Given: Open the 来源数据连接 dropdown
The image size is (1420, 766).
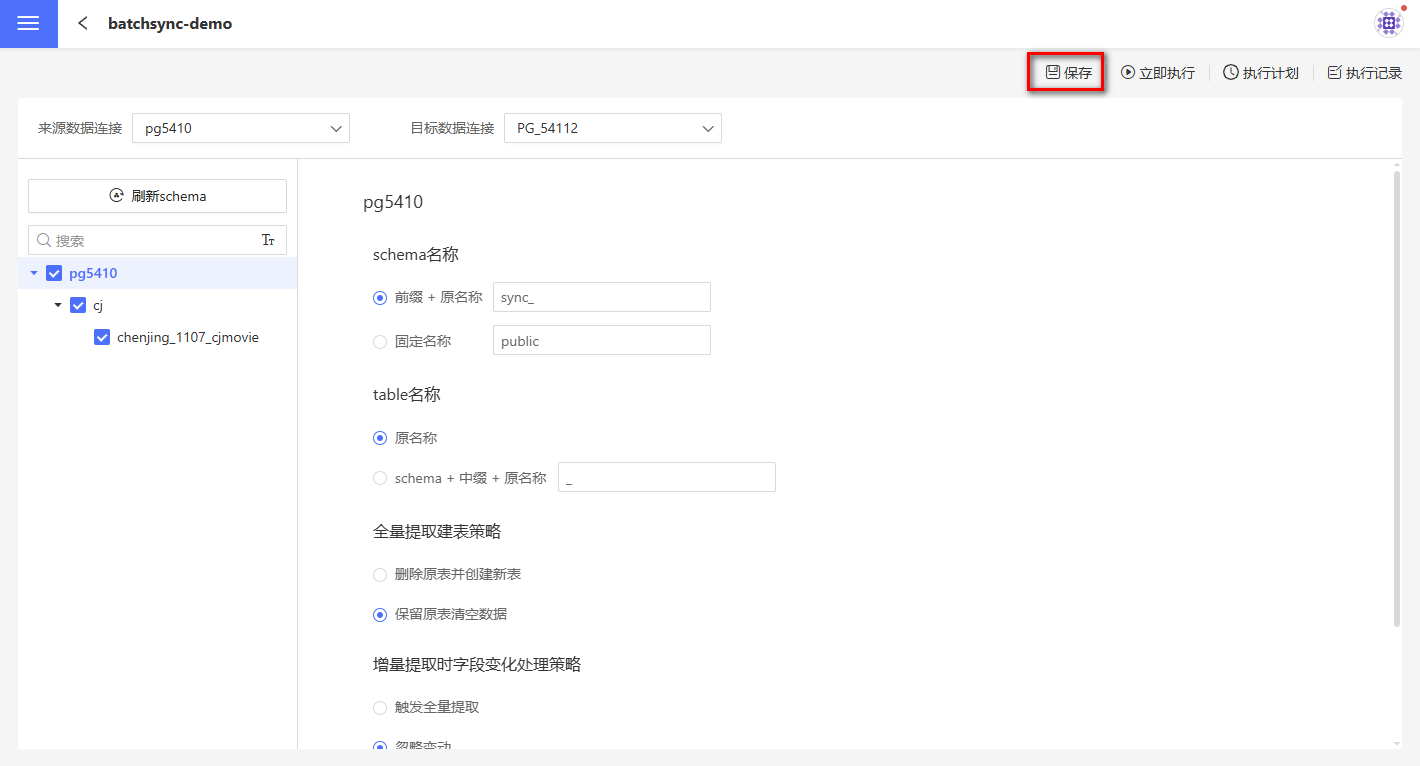Looking at the screenshot, I should 240,128.
